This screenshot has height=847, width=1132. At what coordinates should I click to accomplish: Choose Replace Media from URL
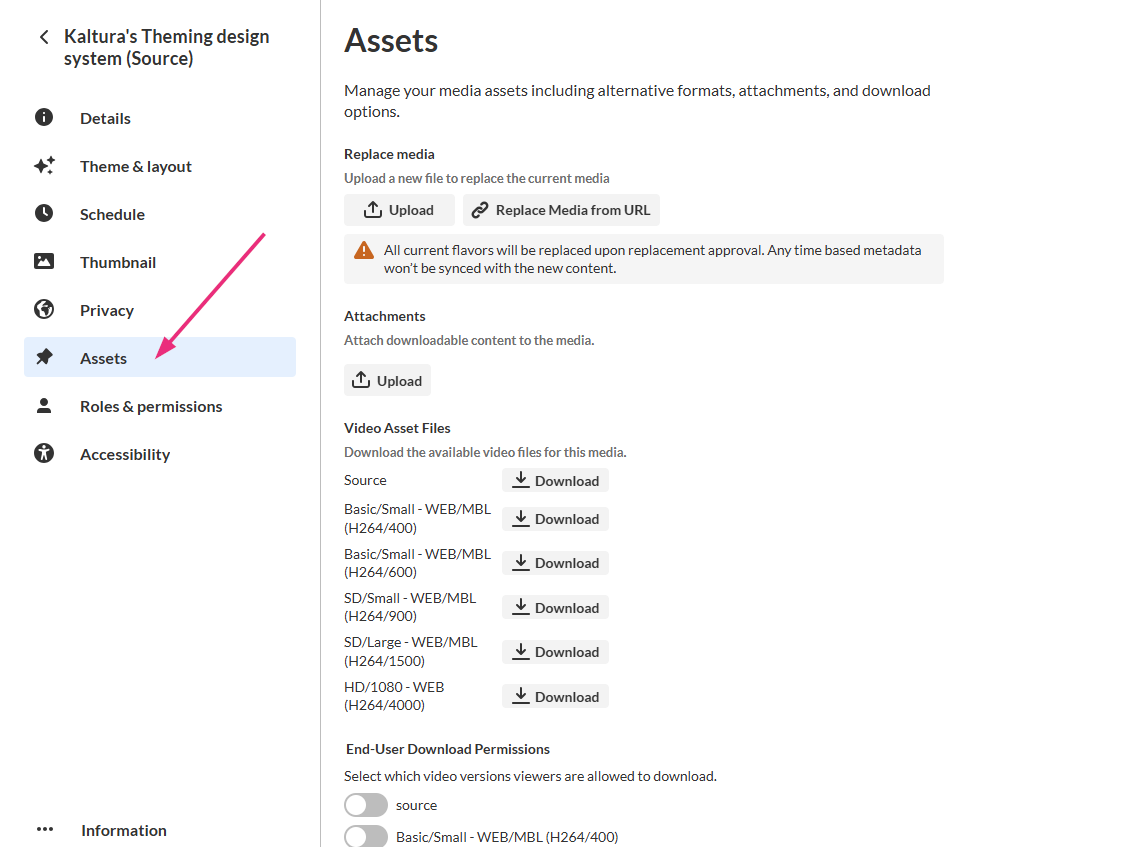click(x=561, y=210)
